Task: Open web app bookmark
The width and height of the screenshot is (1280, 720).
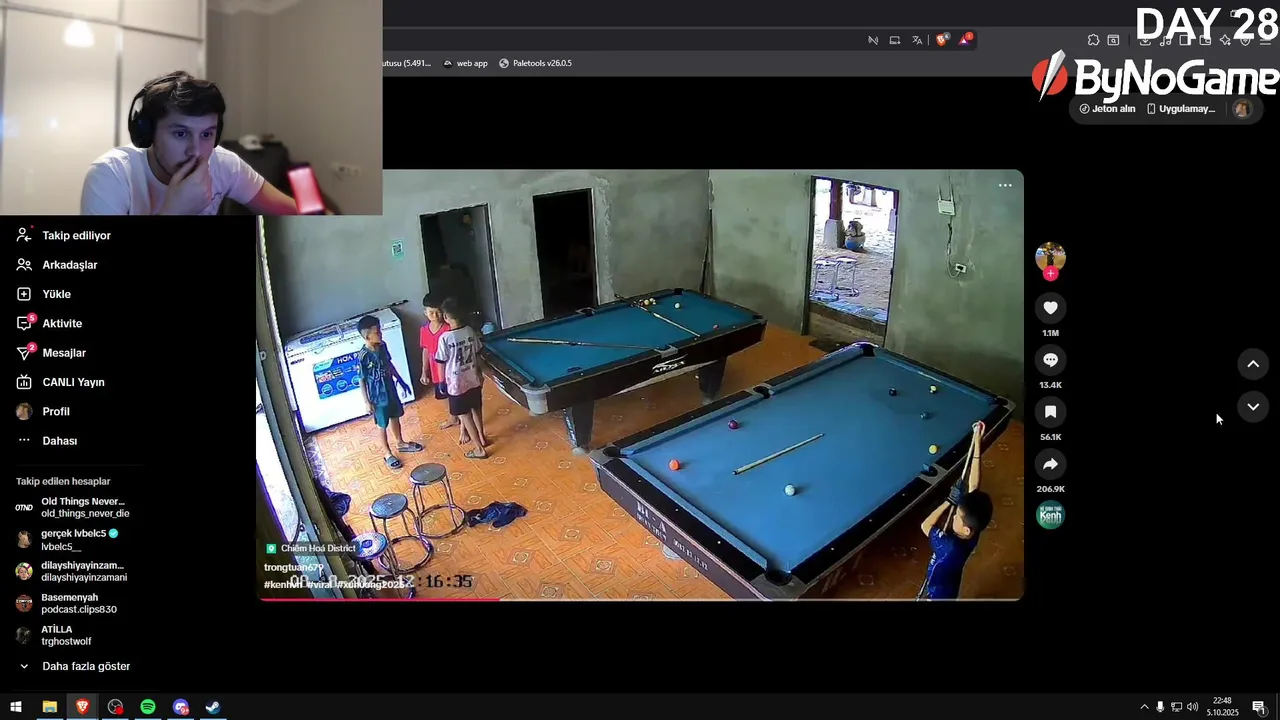Action: [x=465, y=63]
